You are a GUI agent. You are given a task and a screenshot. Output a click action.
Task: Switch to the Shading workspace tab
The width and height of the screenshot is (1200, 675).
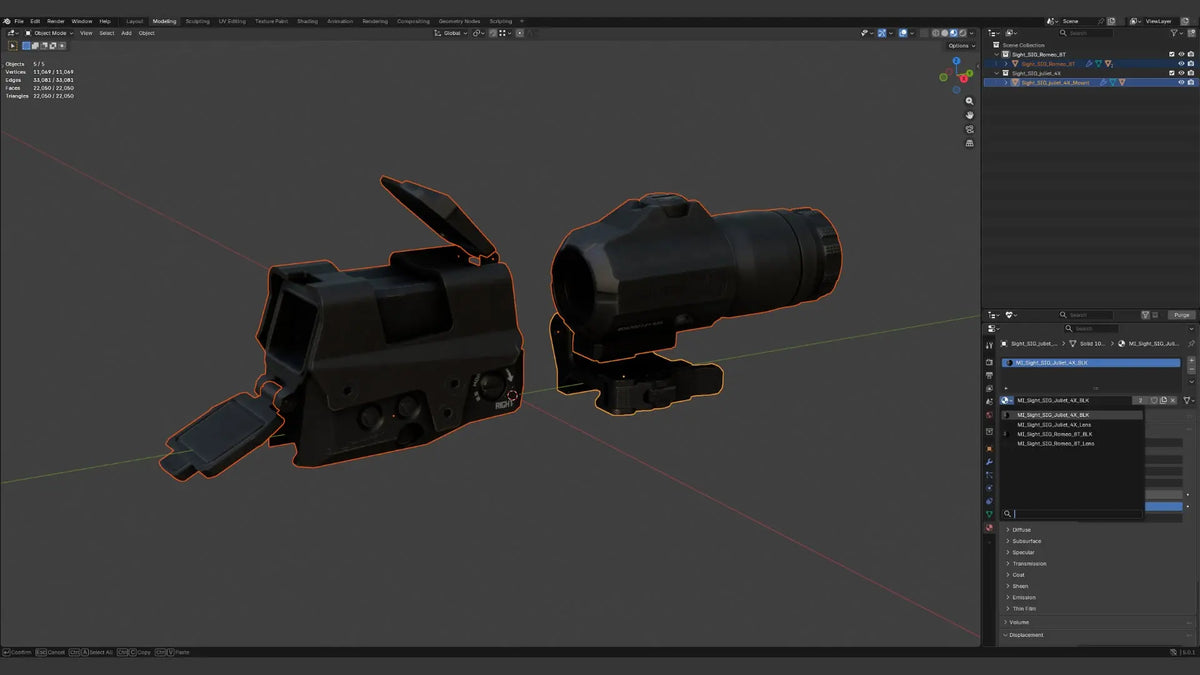point(307,21)
